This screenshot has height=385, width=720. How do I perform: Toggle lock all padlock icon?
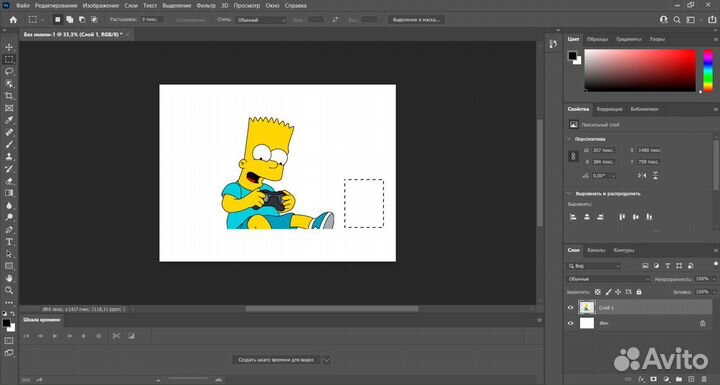tap(639, 292)
